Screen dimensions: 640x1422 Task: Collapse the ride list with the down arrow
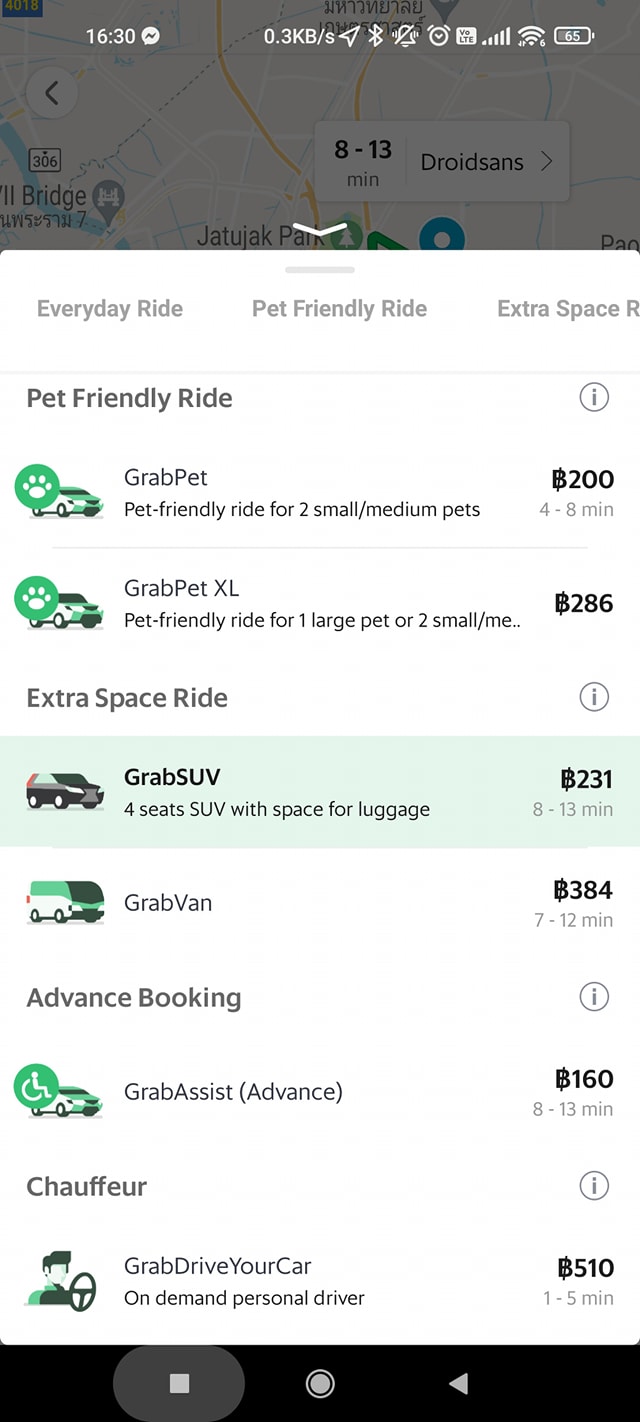point(319,228)
